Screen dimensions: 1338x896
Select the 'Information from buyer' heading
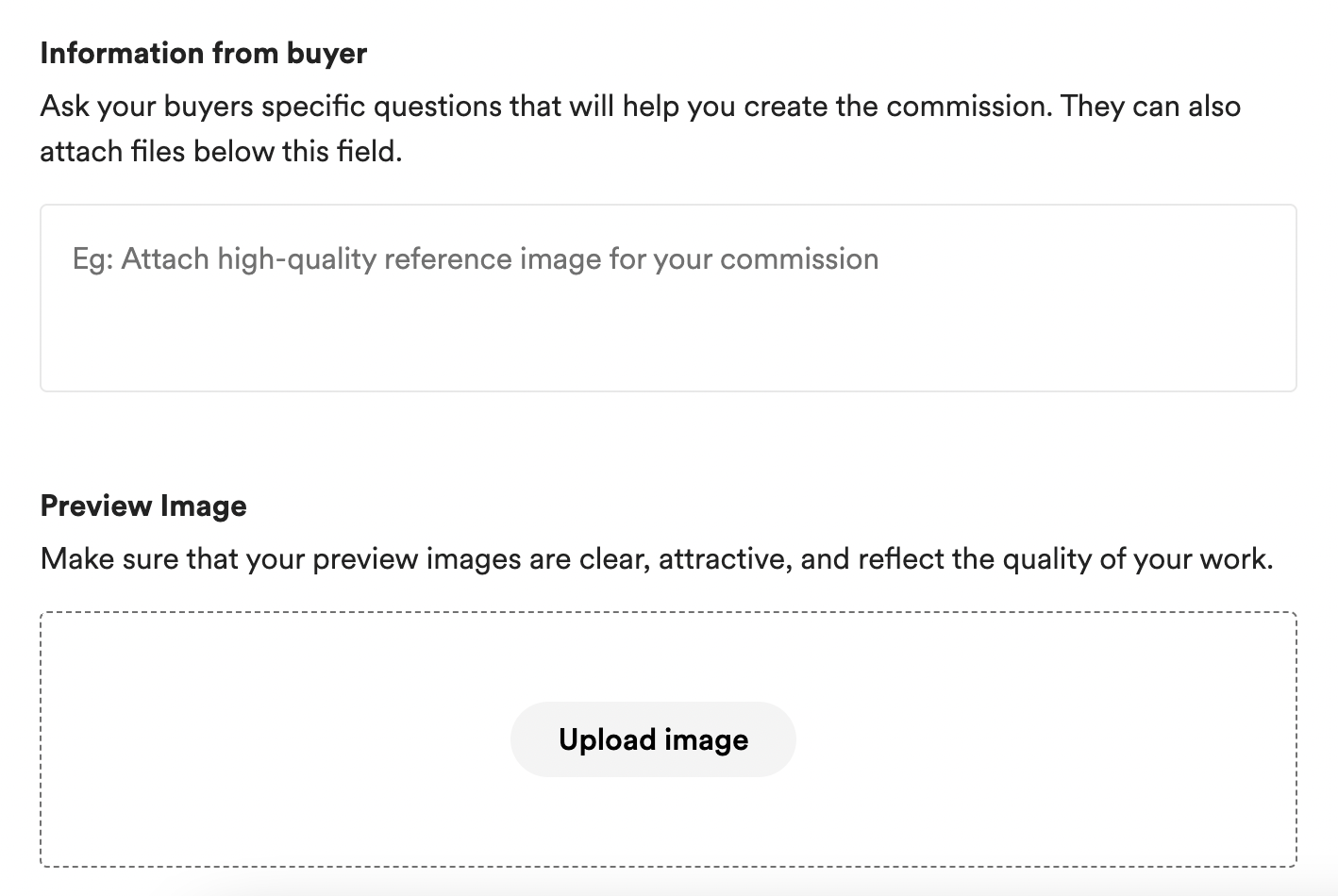[204, 53]
